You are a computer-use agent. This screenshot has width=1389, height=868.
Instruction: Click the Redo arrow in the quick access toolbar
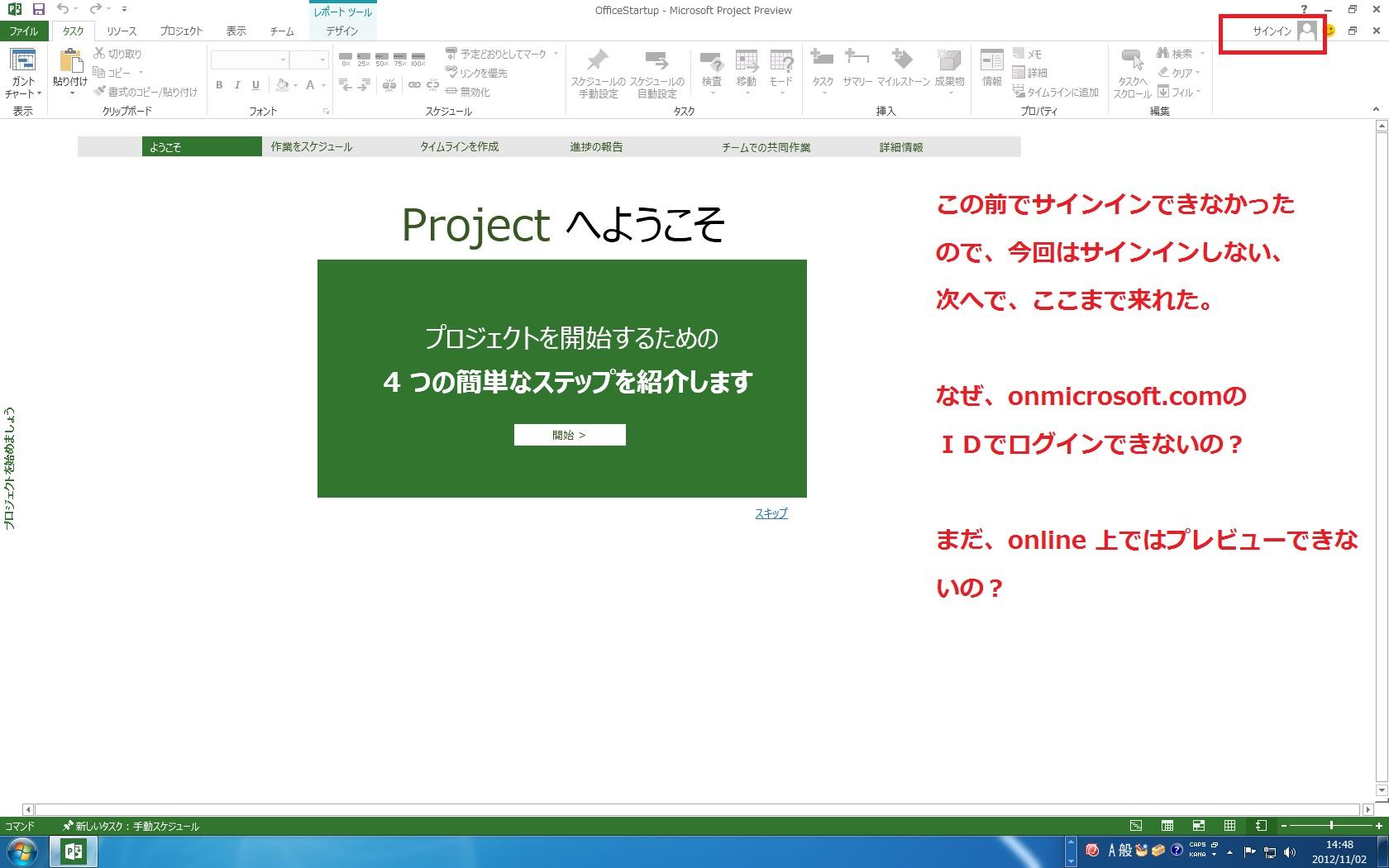tap(95, 10)
